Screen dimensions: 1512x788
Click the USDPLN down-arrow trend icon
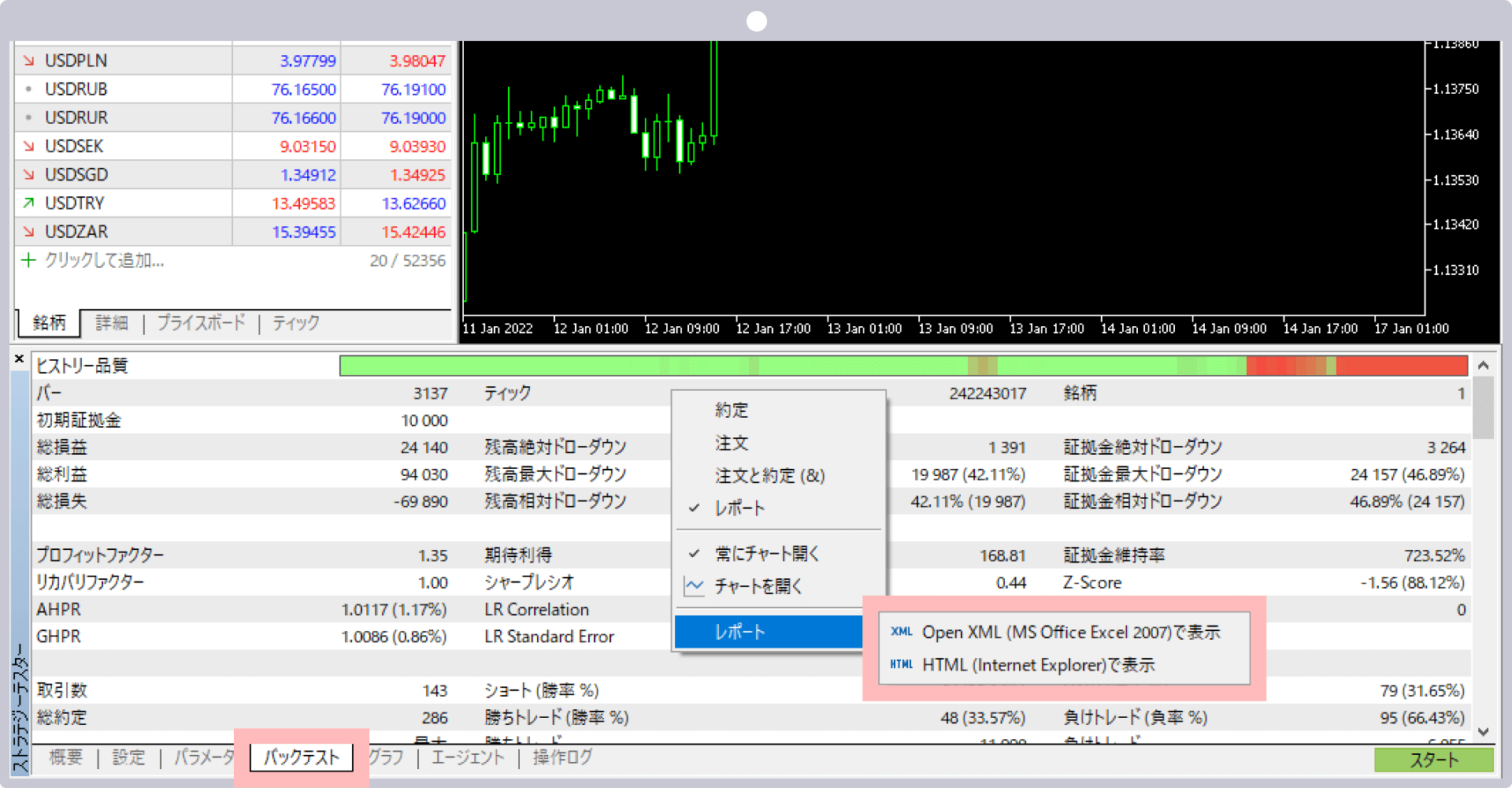[x=29, y=61]
